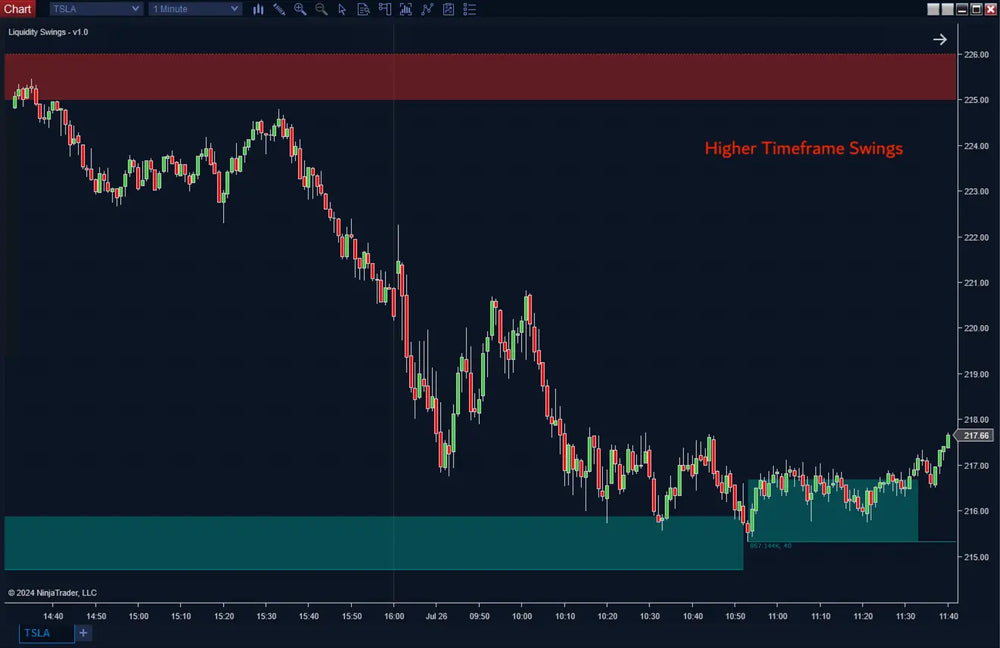Open the TSLA instrument dropdown
This screenshot has height=648, width=1000.
click(95, 8)
